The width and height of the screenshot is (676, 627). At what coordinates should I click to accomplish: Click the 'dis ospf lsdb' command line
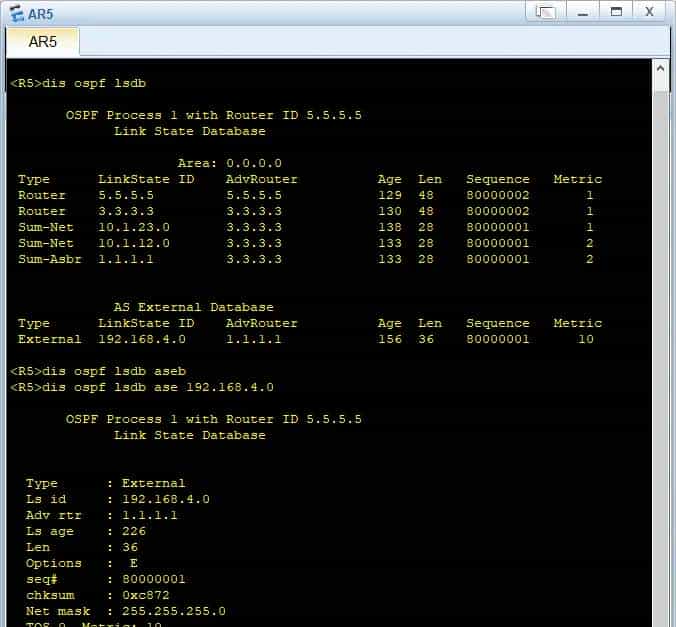coord(78,83)
